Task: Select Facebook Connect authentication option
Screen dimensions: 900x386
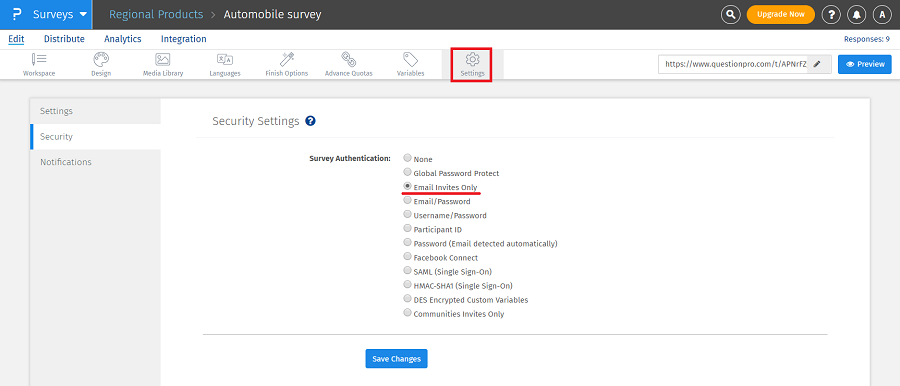Action: pos(408,256)
